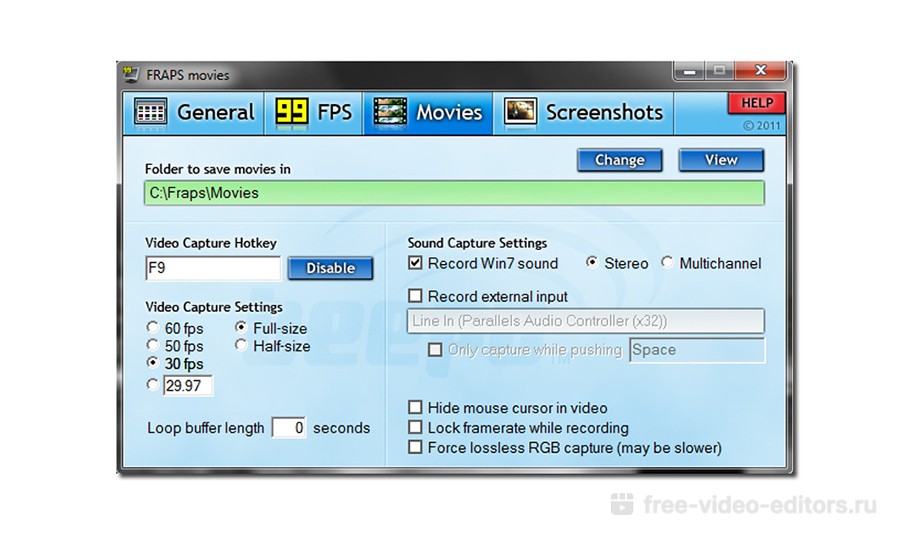Minimize the FRAPS window
The width and height of the screenshot is (900, 540).
[689, 71]
